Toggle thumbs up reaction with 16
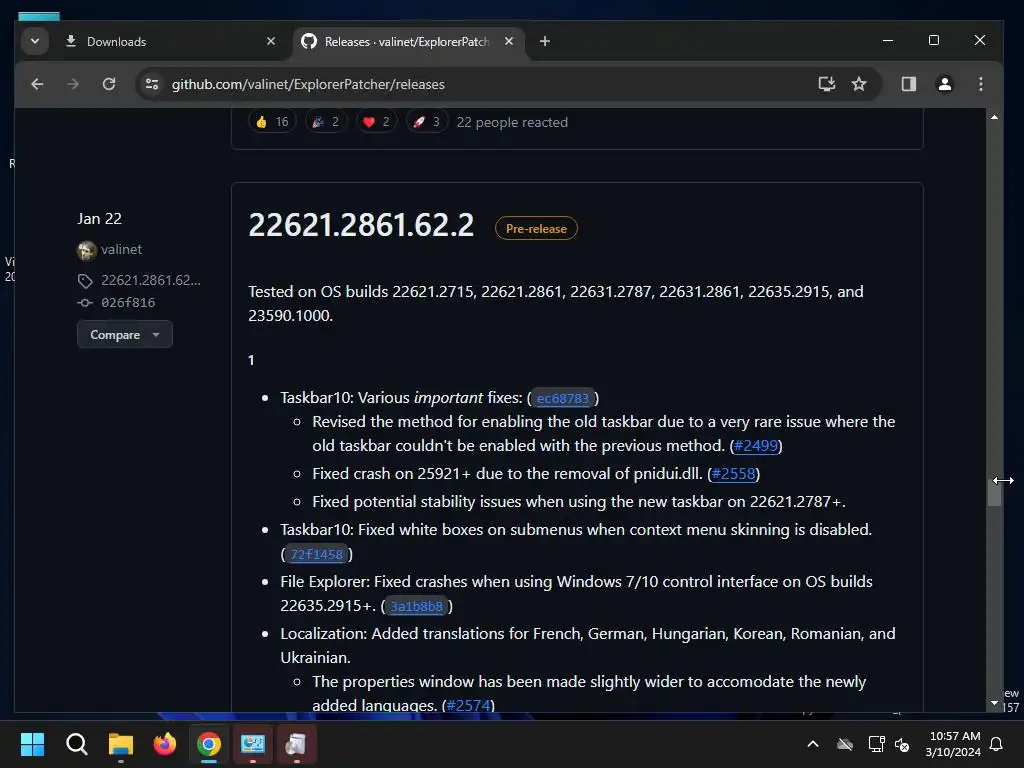This screenshot has width=1024, height=768. (x=272, y=121)
